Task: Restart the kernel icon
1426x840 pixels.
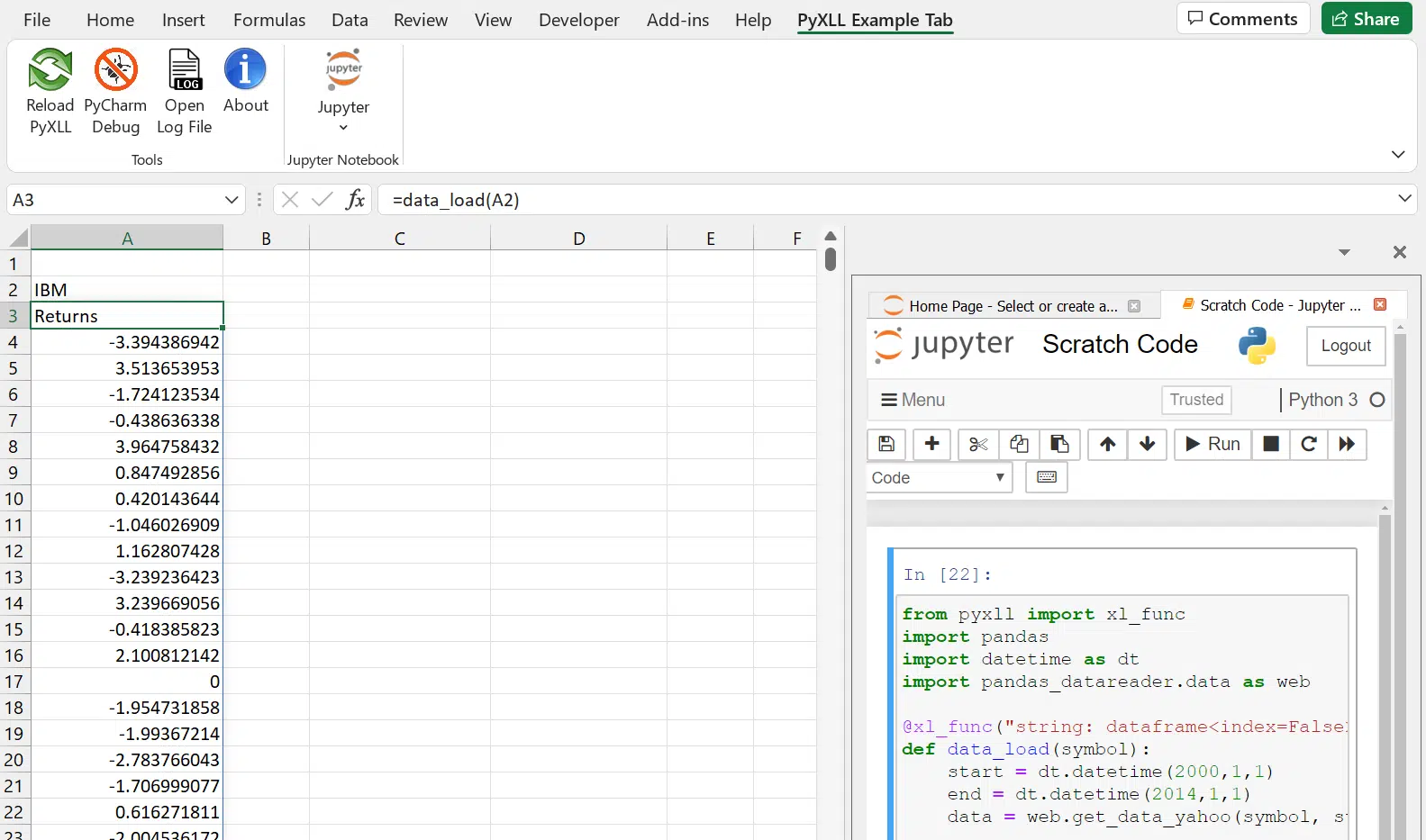Action: pyautogui.click(x=1309, y=444)
